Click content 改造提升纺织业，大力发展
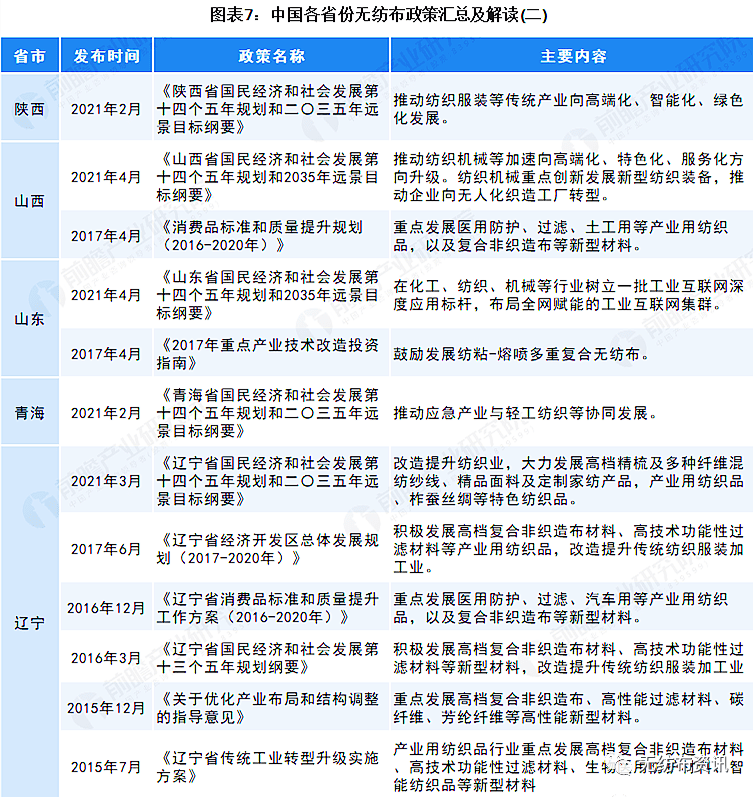The width and height of the screenshot is (753, 797). (568, 481)
